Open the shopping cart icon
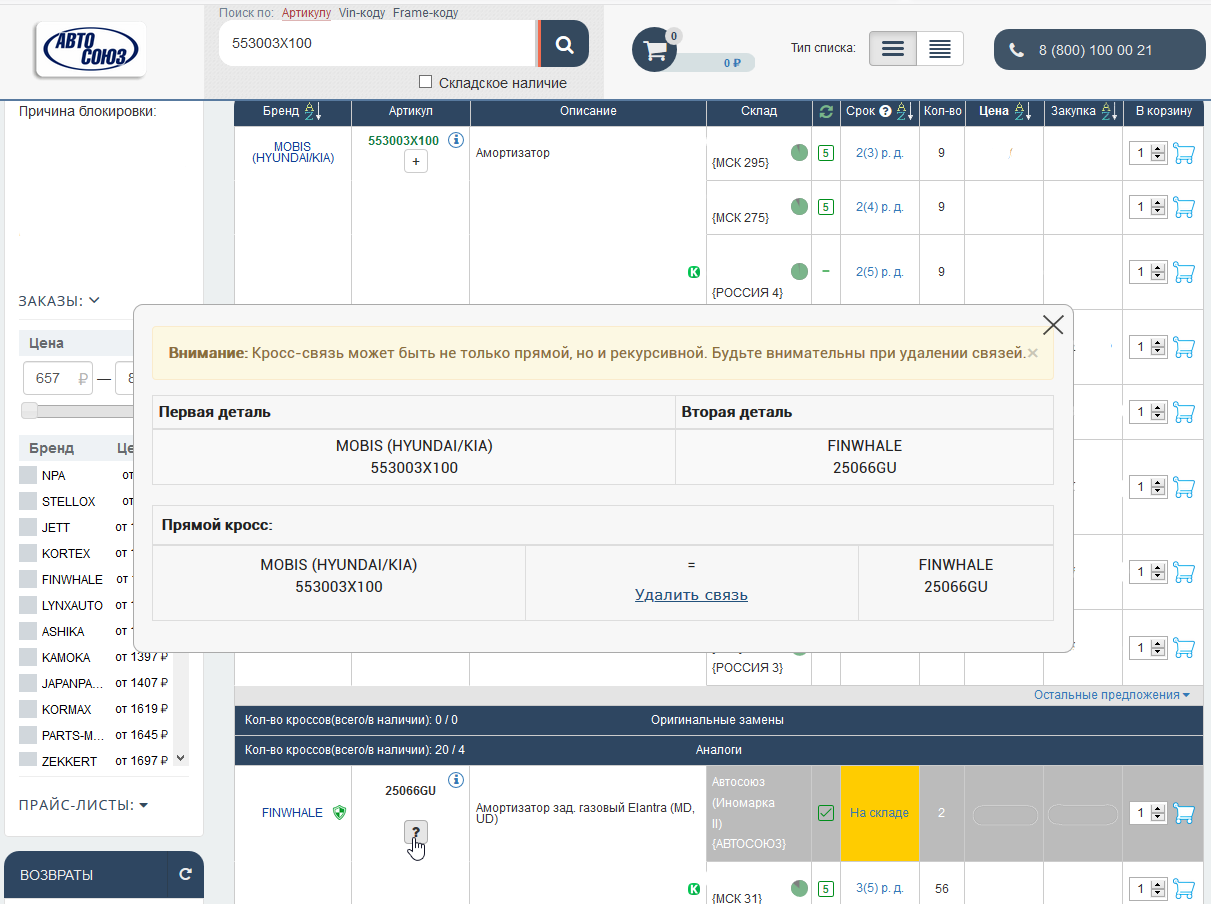1211x904 pixels. pyautogui.click(x=655, y=51)
